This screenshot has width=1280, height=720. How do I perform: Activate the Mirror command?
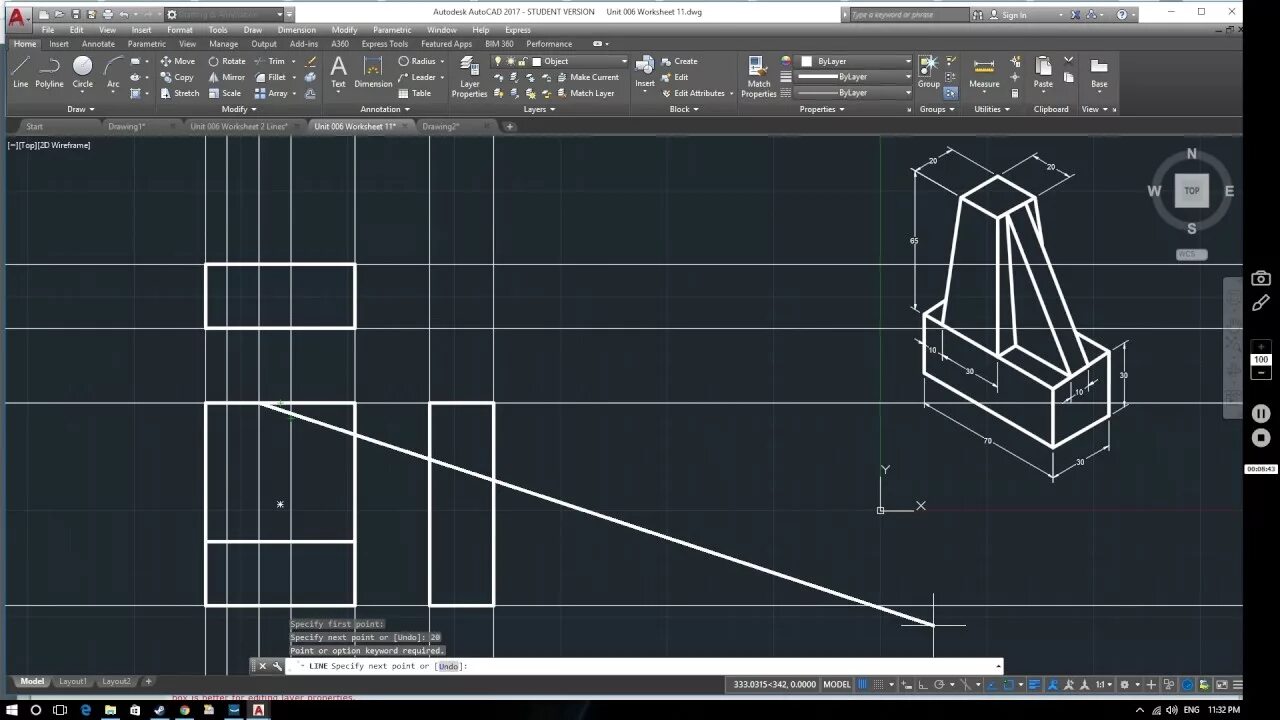click(227, 77)
